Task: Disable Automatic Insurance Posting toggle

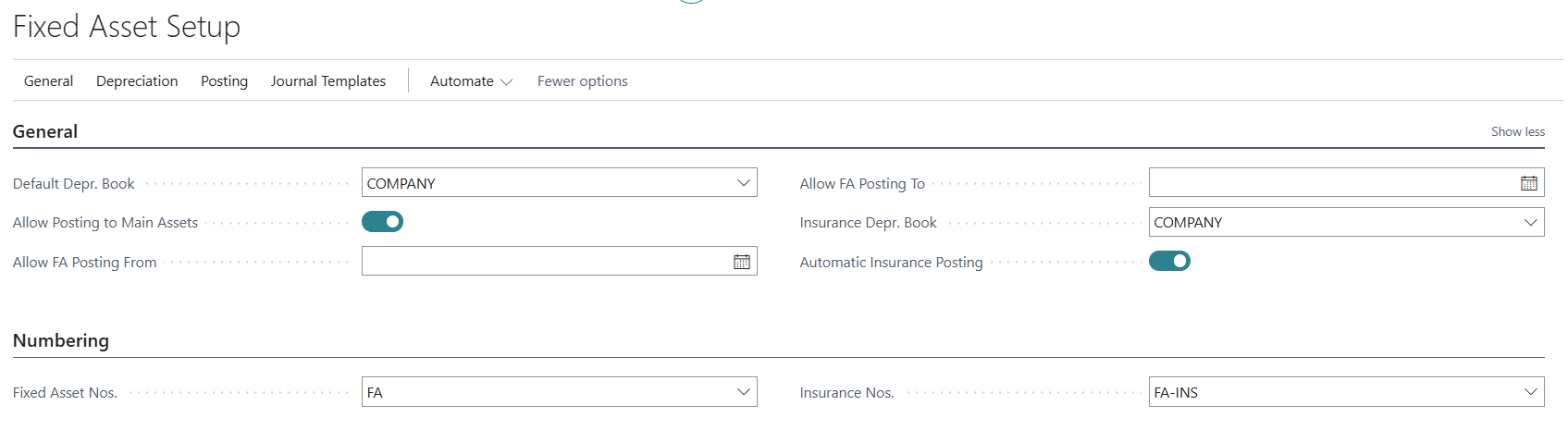Action: 1169,262
